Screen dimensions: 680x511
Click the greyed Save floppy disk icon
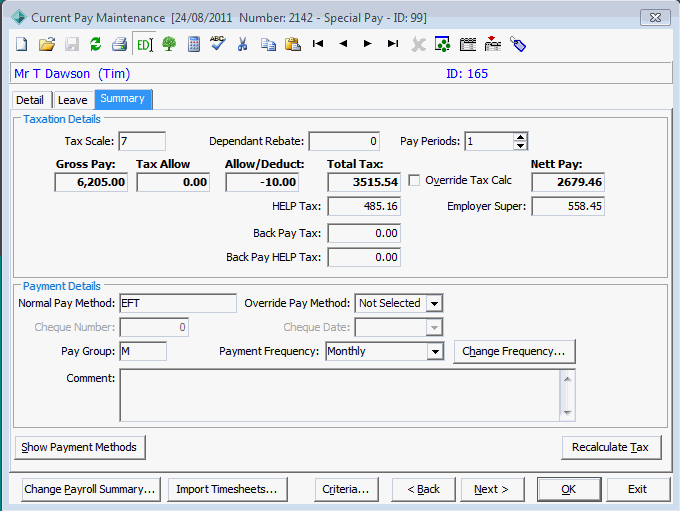(72, 44)
